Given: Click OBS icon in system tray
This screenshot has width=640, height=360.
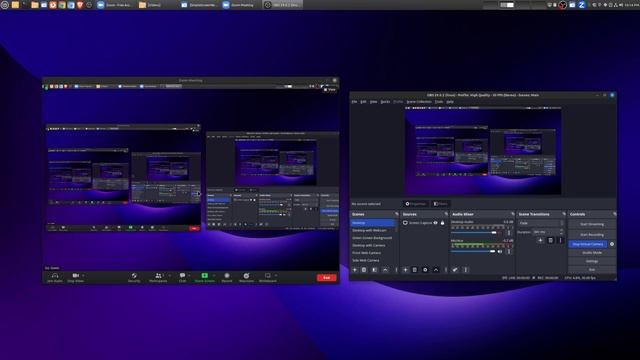Looking at the screenshot, I should (x=562, y=5).
